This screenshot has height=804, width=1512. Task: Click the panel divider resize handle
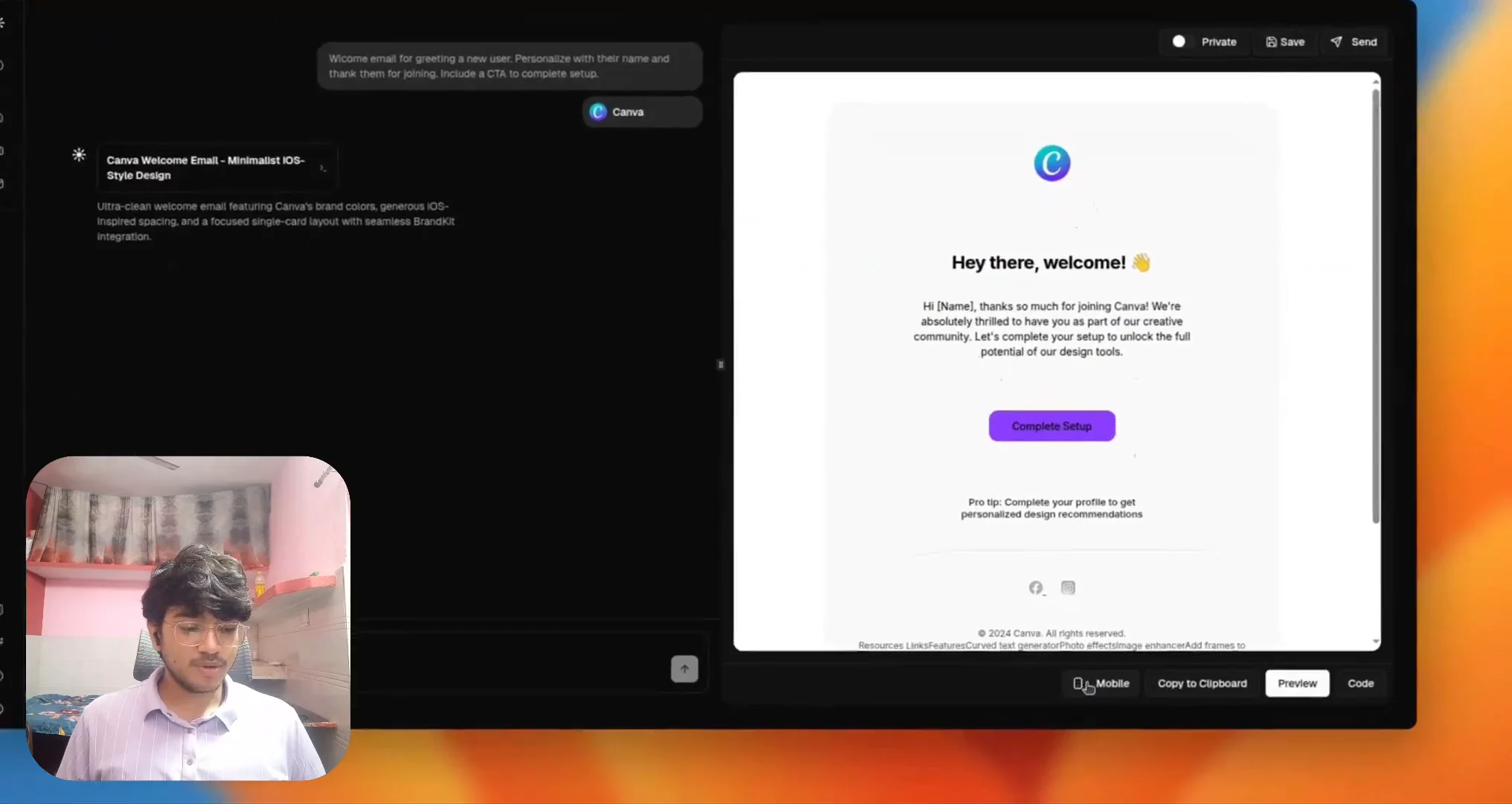tap(720, 365)
